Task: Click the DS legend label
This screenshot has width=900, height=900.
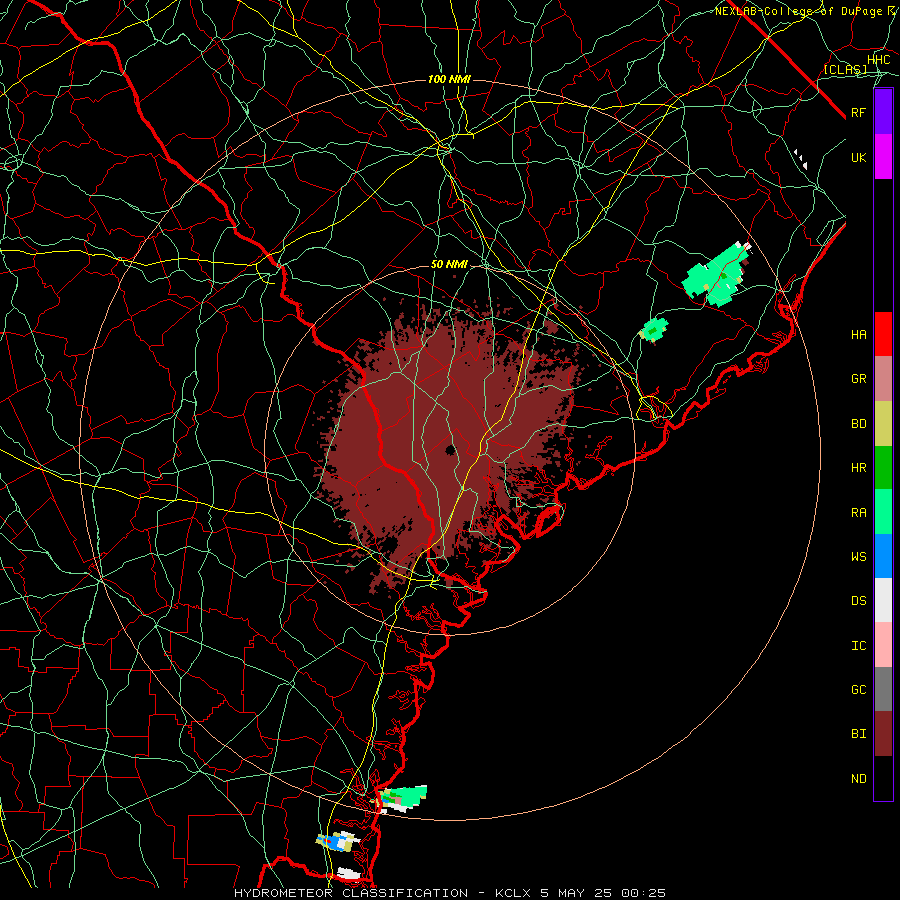Action: click(858, 601)
